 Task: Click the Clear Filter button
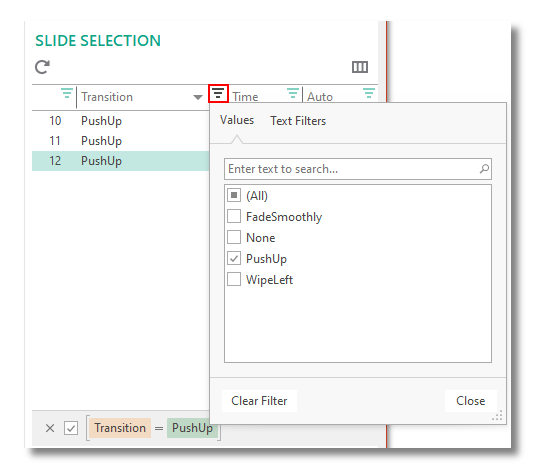click(x=259, y=401)
